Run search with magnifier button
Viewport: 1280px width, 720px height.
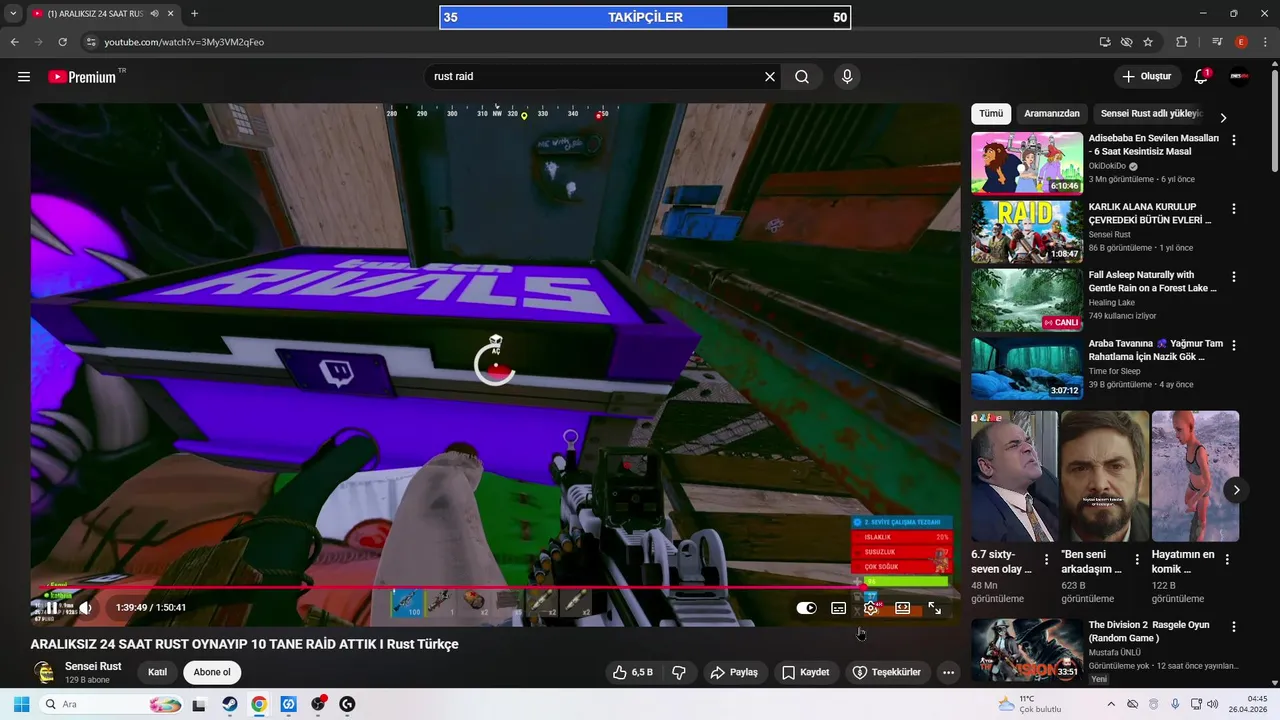pyautogui.click(x=802, y=77)
